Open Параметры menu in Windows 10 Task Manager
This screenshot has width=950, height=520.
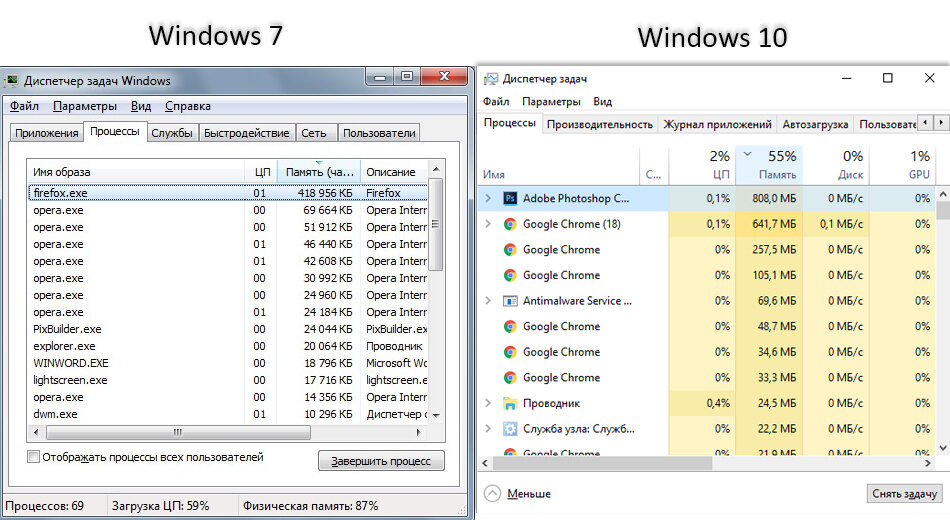click(551, 101)
